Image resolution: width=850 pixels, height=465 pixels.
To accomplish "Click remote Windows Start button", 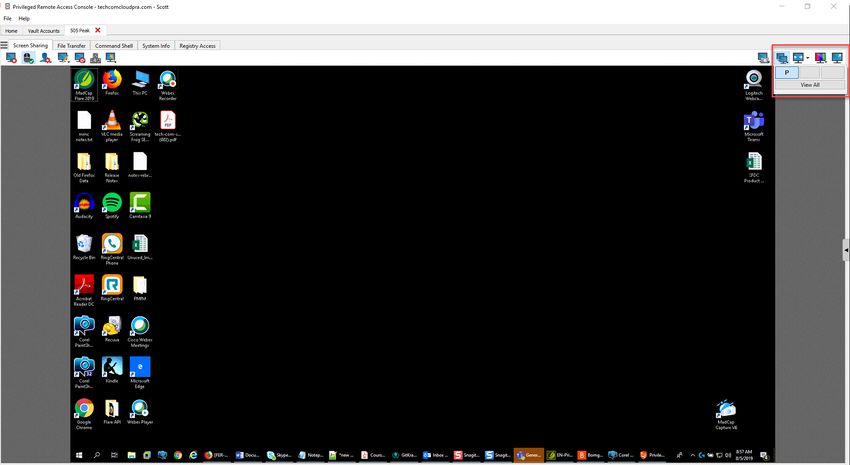I will pyautogui.click(x=79, y=455).
